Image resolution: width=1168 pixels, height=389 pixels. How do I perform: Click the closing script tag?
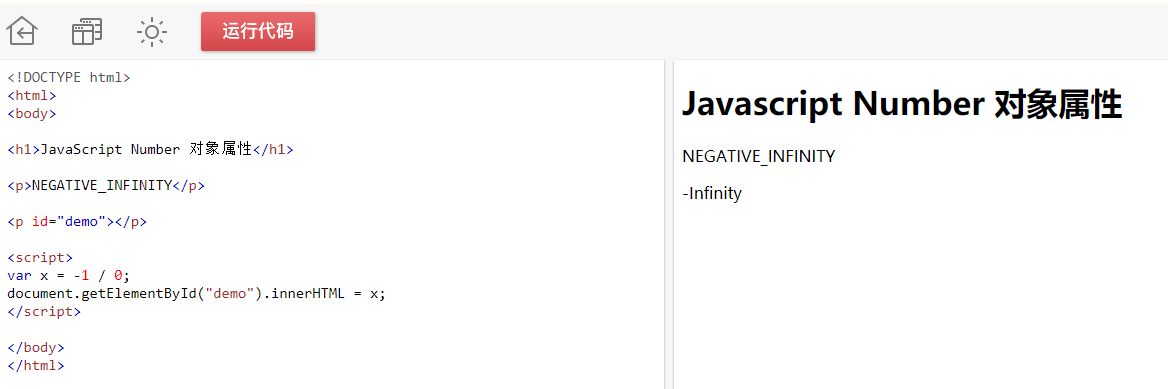pos(44,311)
